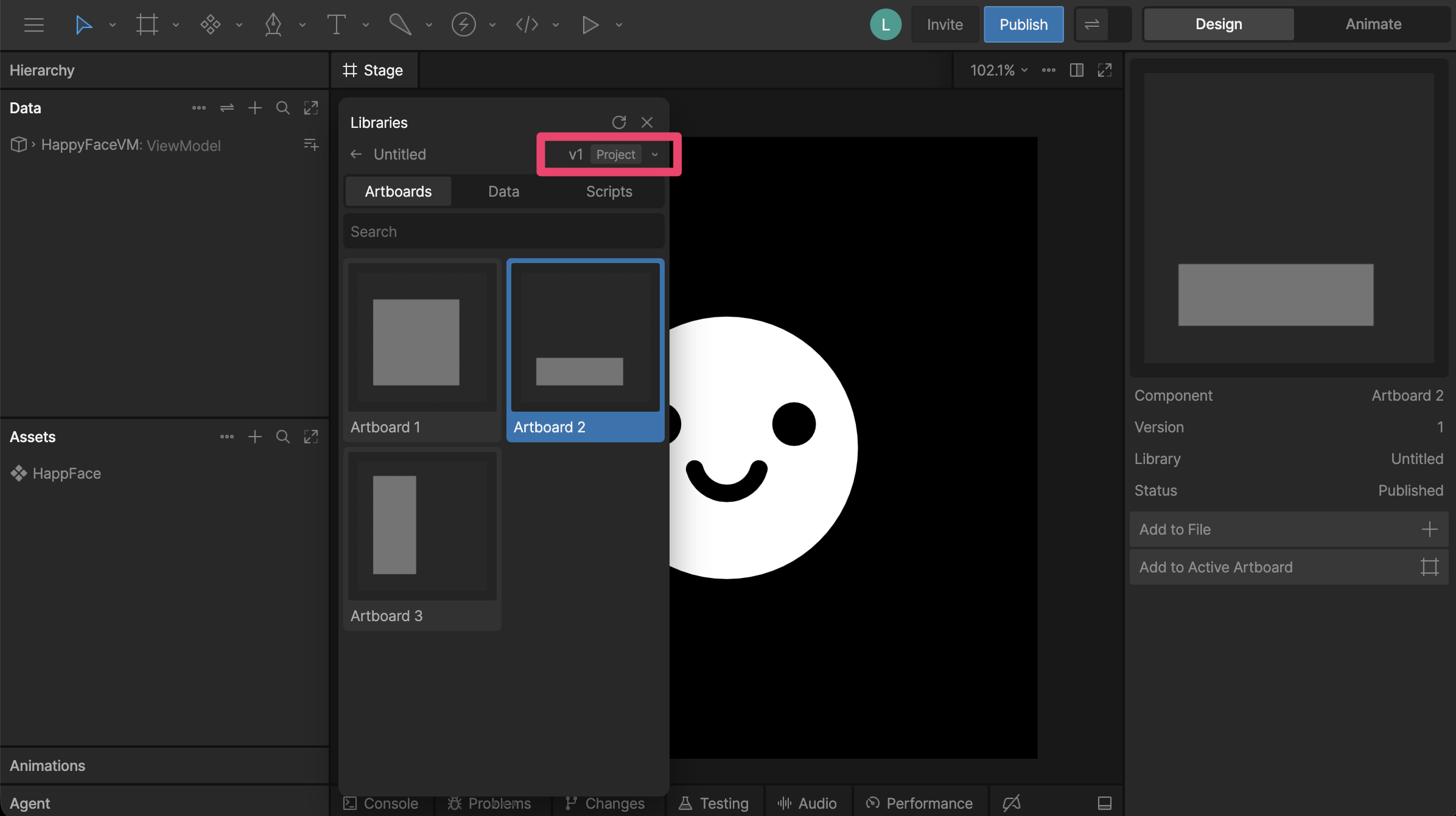Image resolution: width=1456 pixels, height=816 pixels.
Task: Open dropdown arrow next to Select tool
Action: point(113,25)
